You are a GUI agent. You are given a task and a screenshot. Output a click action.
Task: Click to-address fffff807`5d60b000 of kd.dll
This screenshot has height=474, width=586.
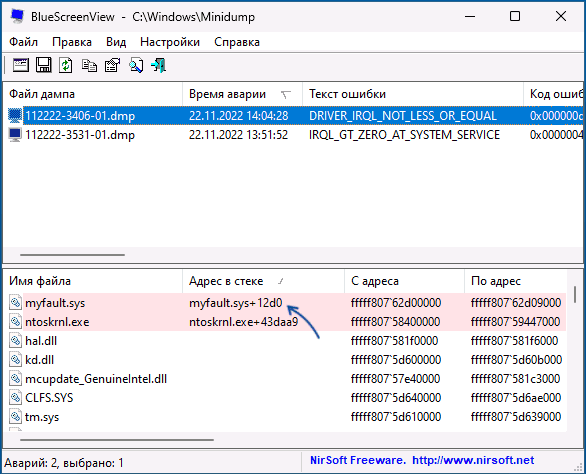[x=516, y=360]
